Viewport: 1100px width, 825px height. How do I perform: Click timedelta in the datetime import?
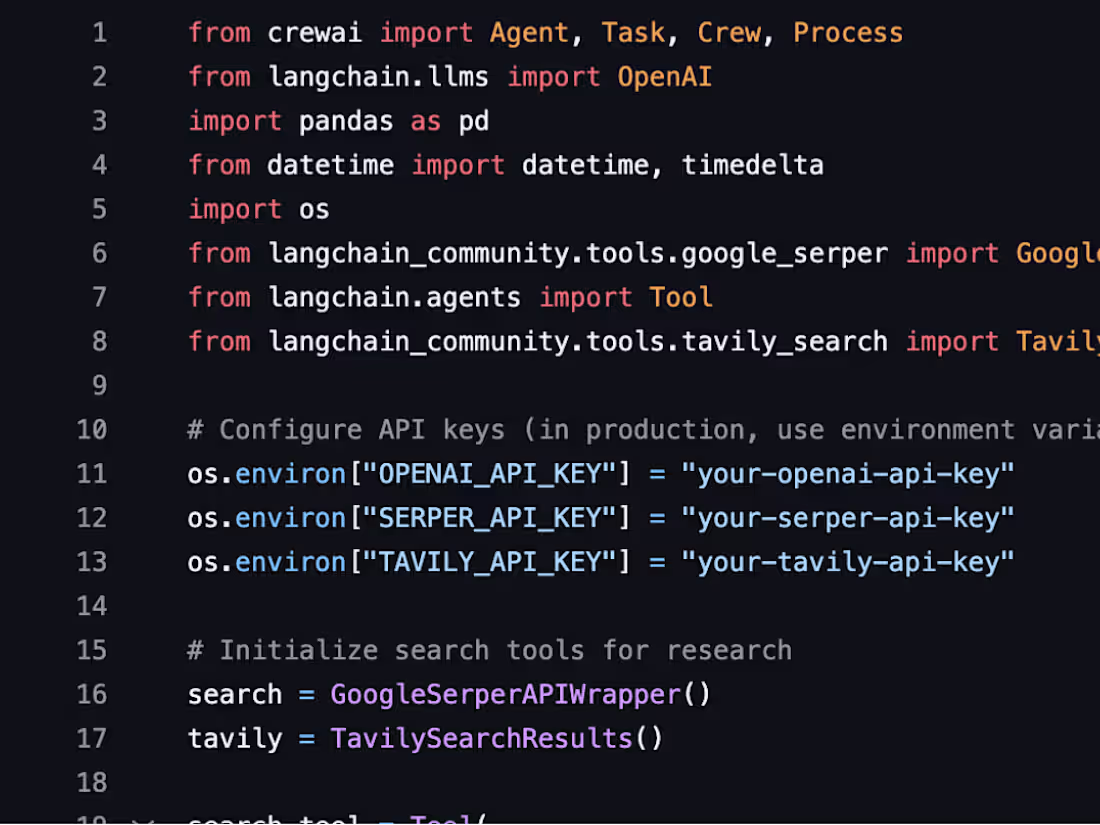pos(752,166)
